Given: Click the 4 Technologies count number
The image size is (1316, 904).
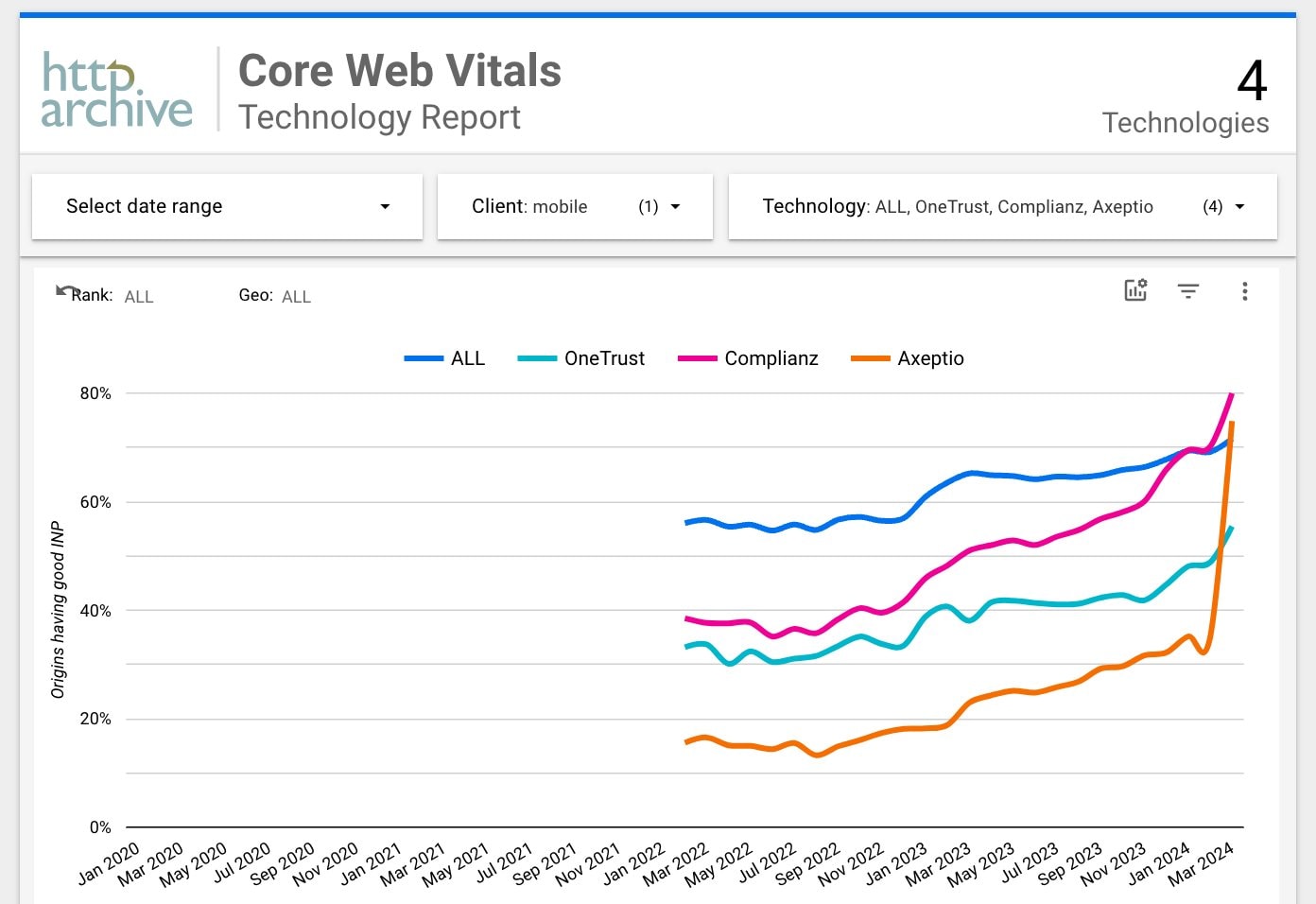Looking at the screenshot, I should click(x=1252, y=81).
